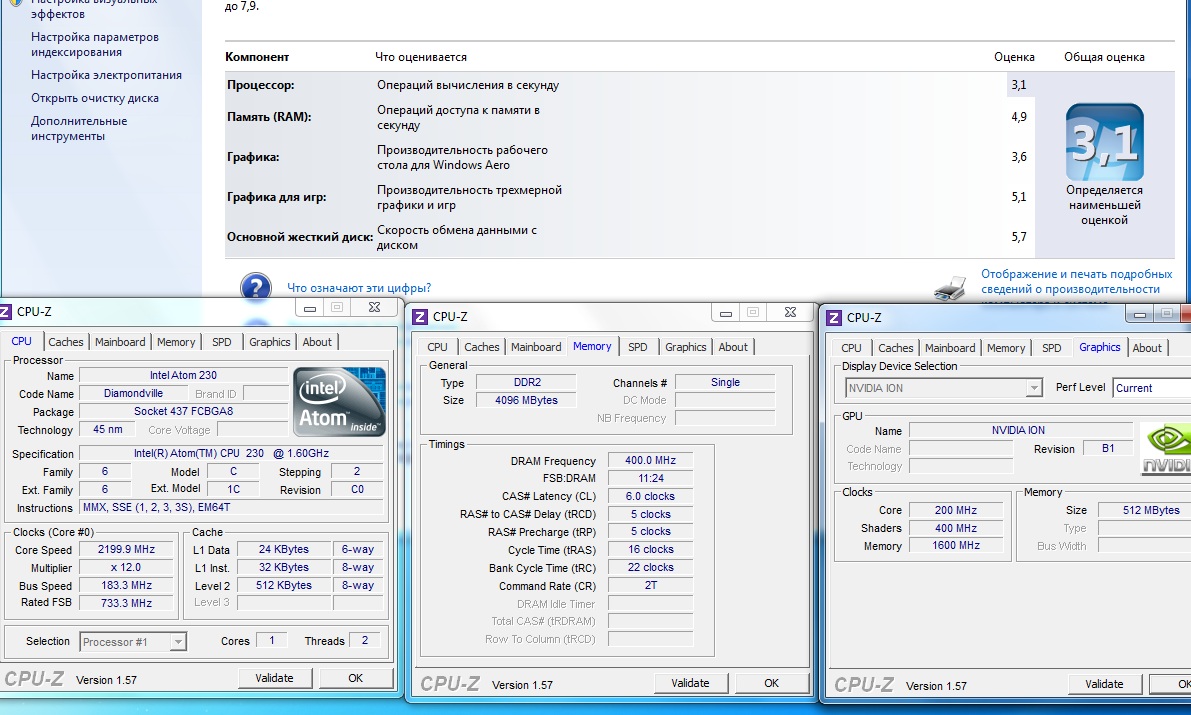Open 'Открыть очистку диска' sidebar link

(x=95, y=98)
